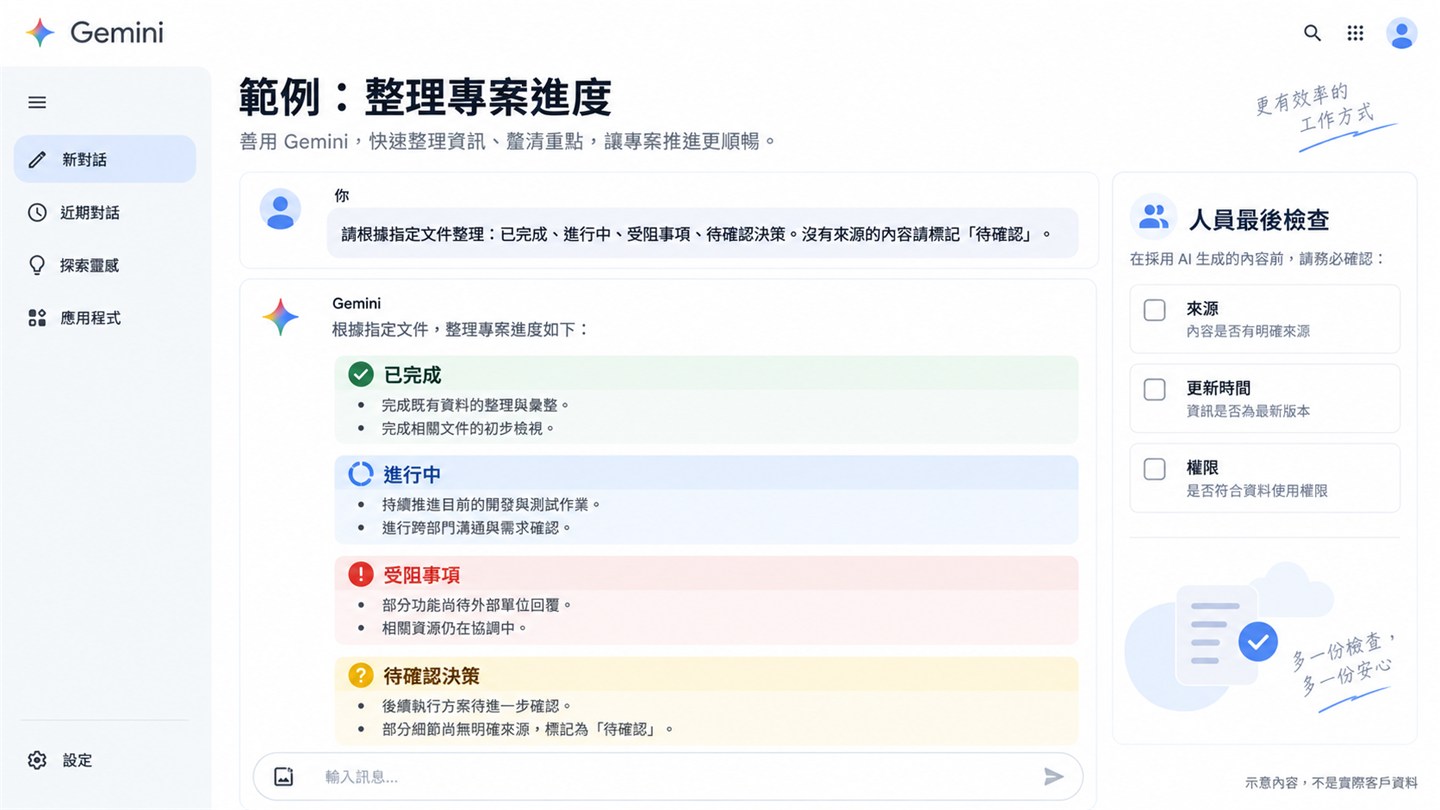1440x810 pixels.
Task: Start a new chat via 新對話
Action: click(105, 159)
